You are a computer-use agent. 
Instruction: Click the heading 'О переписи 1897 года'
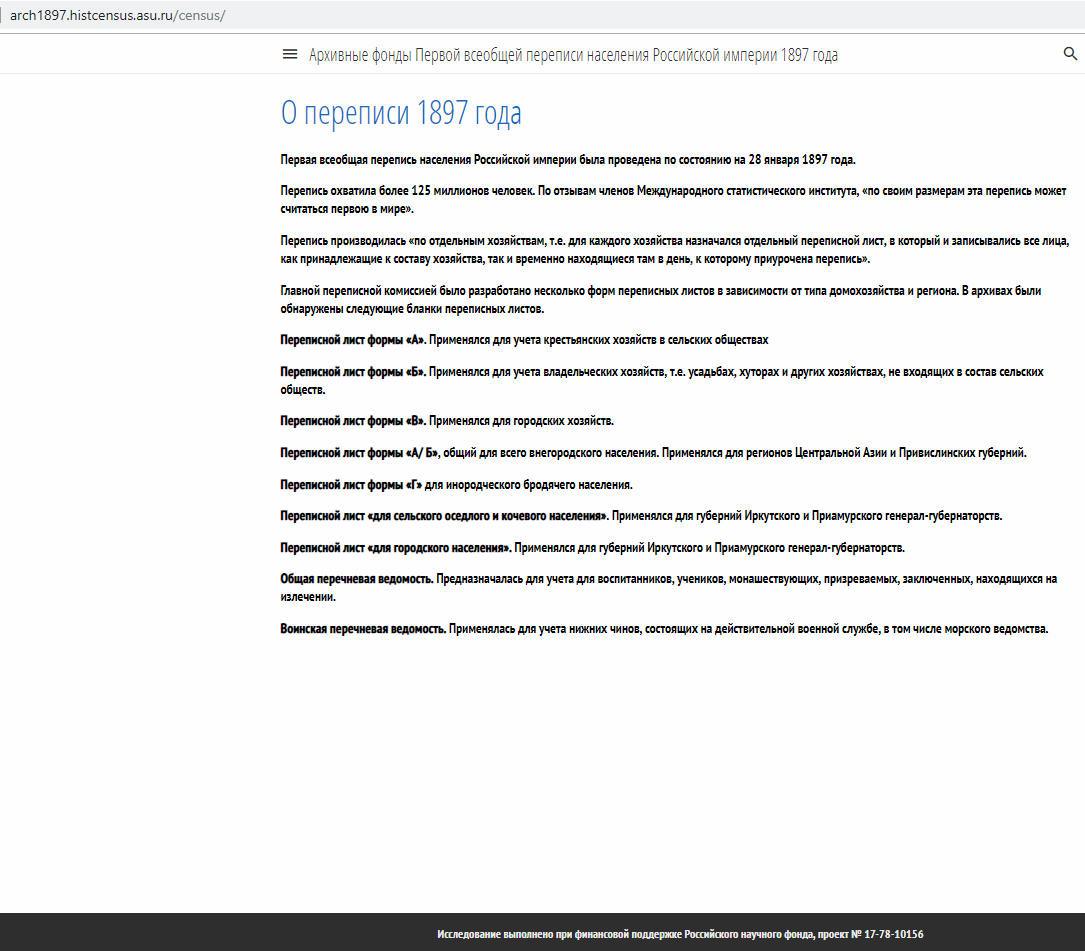point(401,114)
